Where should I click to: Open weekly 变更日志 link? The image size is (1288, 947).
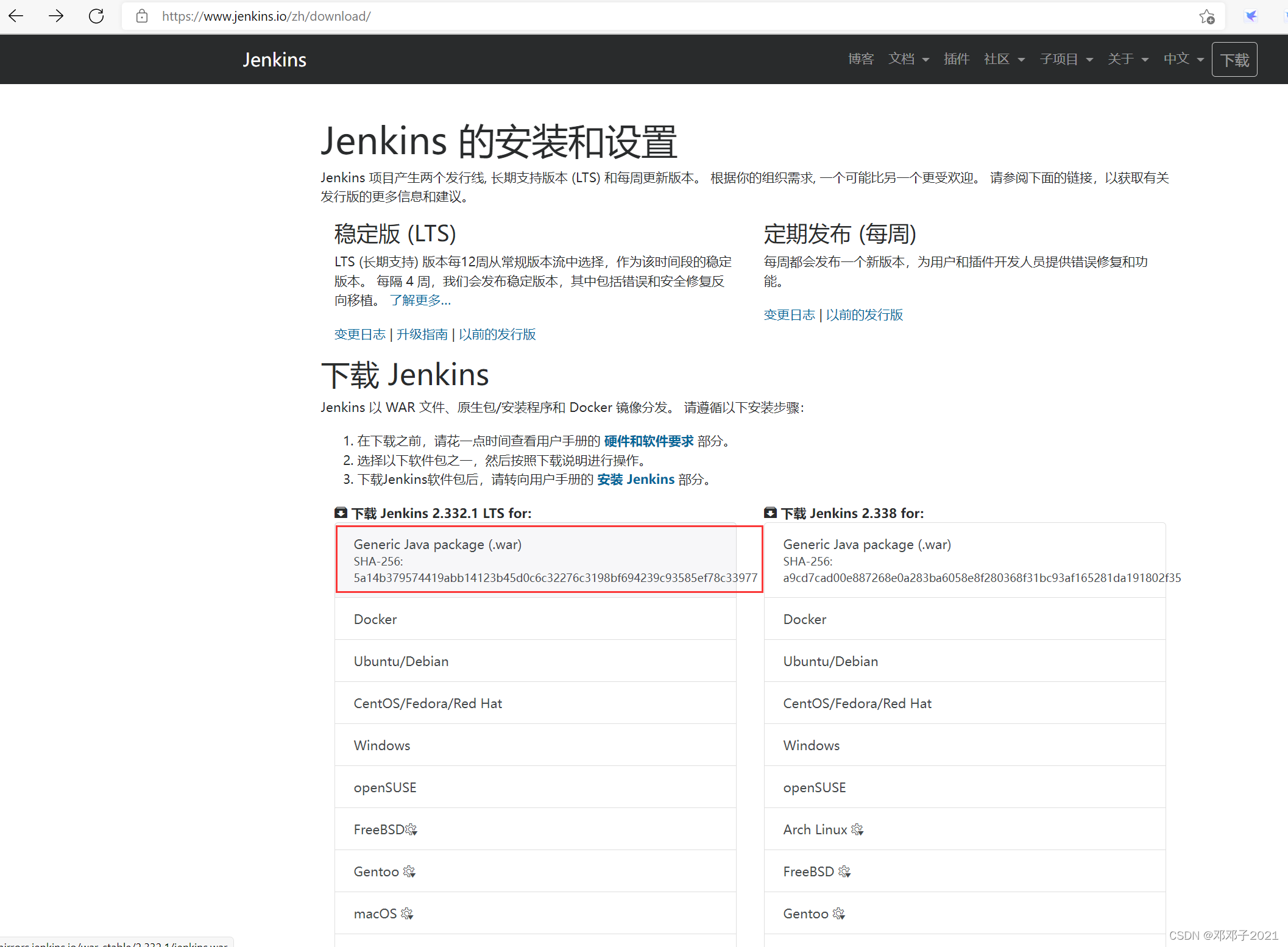pyautogui.click(x=790, y=314)
